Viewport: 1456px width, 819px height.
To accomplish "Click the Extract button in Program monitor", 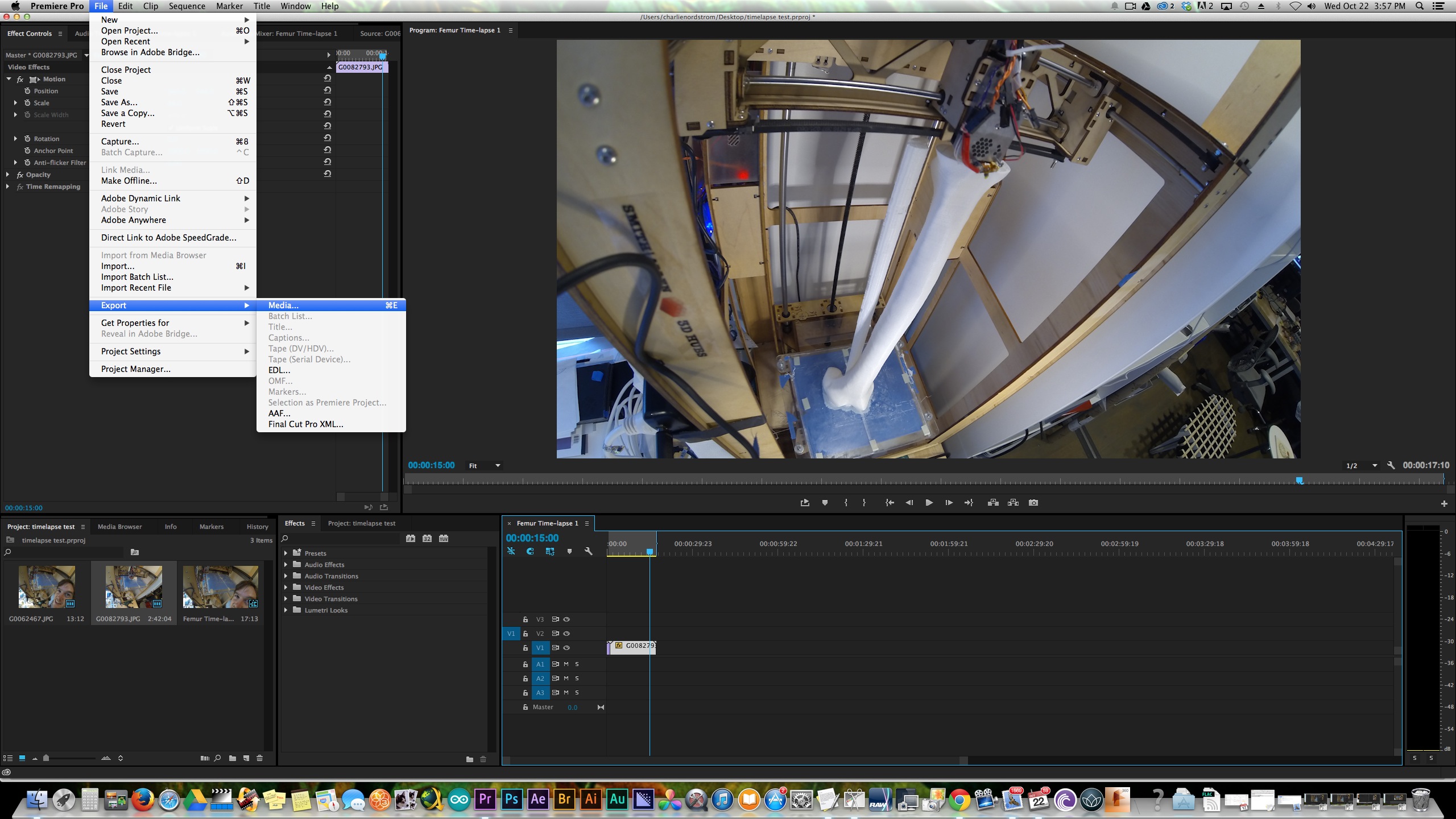I will click(x=1013, y=503).
